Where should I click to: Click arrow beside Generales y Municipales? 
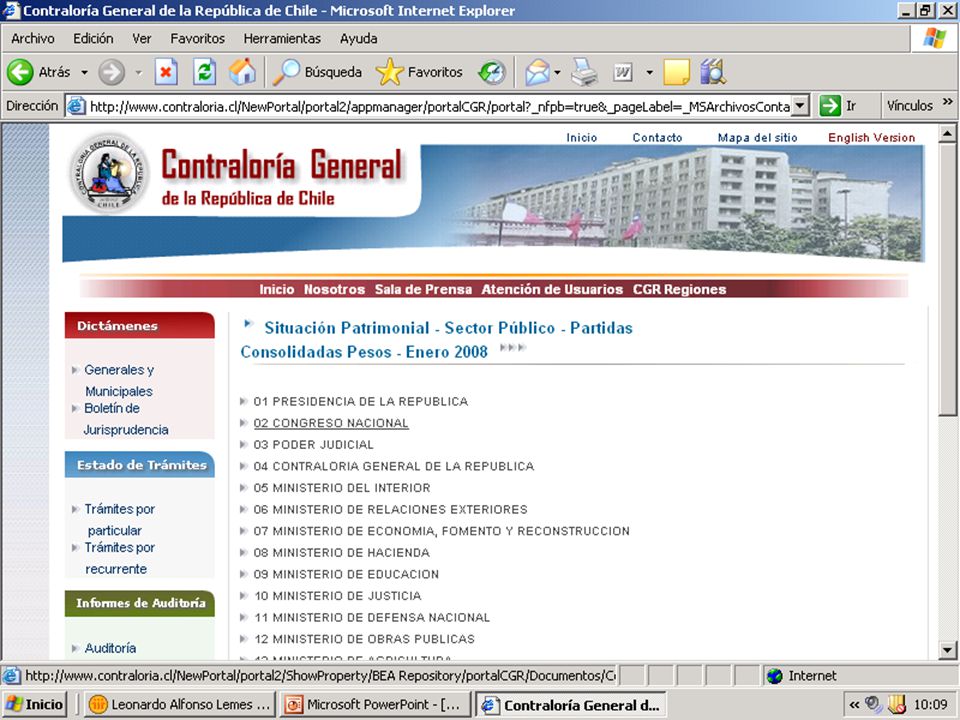[75, 370]
